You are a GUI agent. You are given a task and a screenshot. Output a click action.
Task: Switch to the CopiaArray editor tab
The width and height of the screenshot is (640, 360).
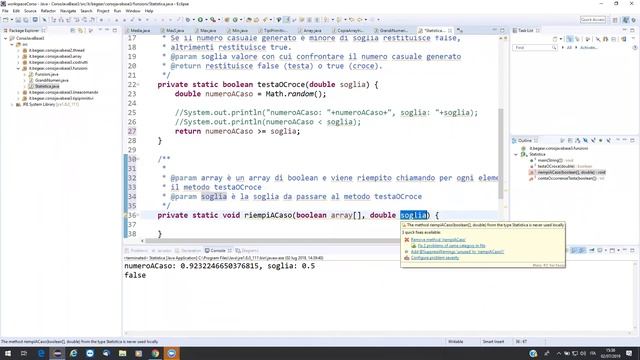350,31
